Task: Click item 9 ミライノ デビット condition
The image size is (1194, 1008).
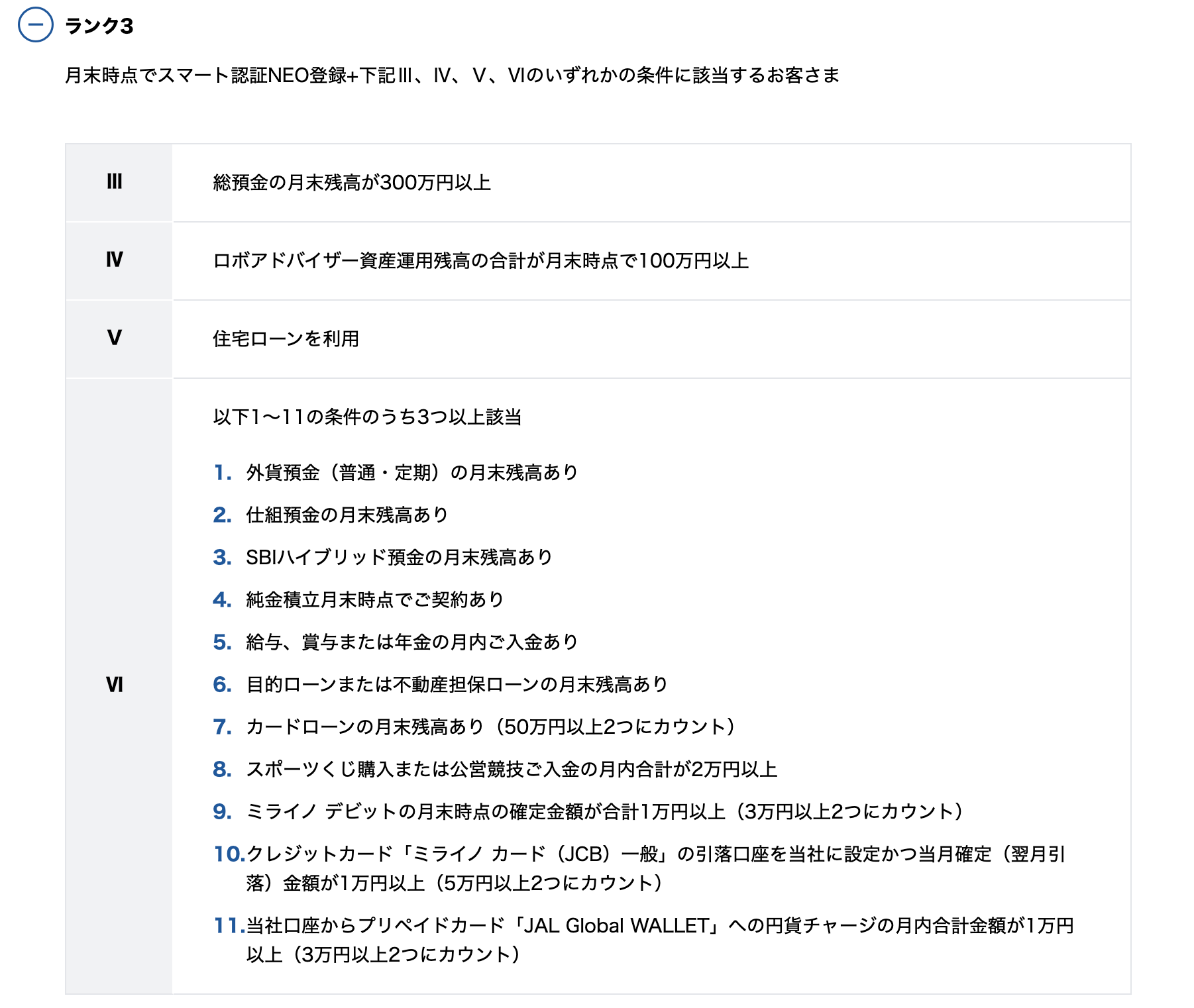Action: point(604,812)
